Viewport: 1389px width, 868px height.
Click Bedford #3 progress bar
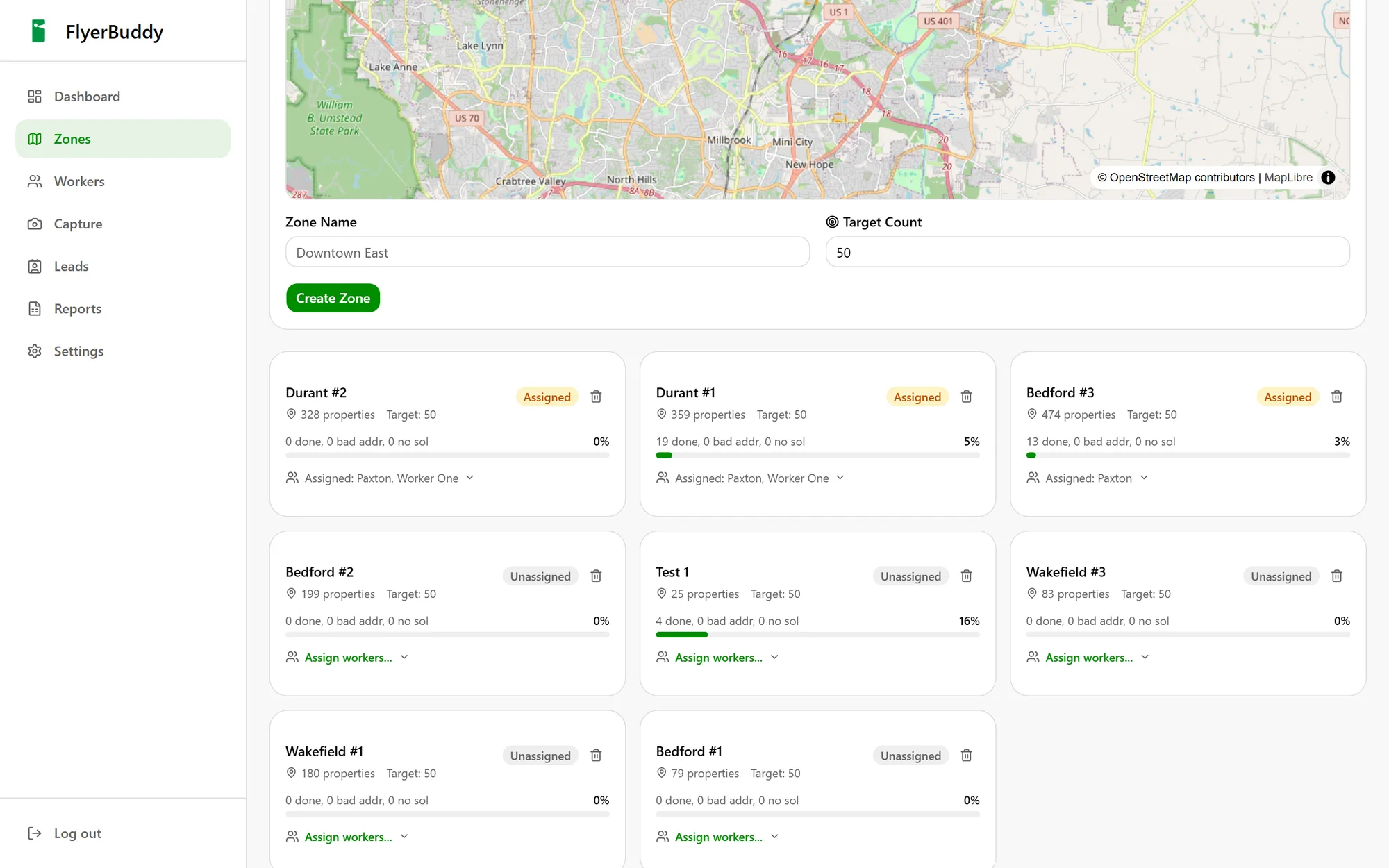pos(1188,456)
